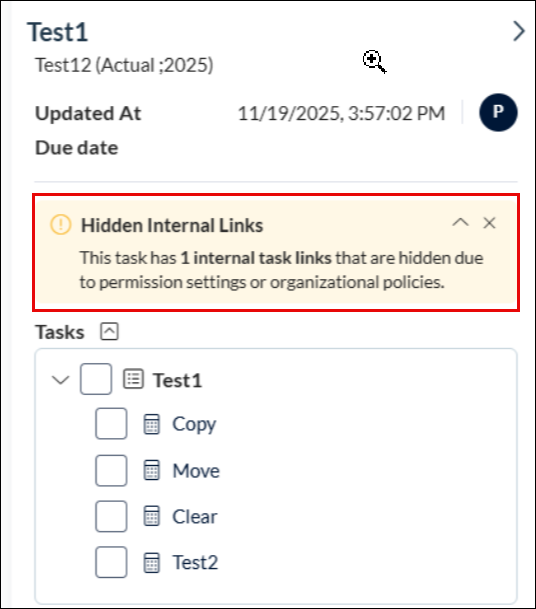The width and height of the screenshot is (536, 609).
Task: Collapse the Hidden Internal Links message
Action: [461, 223]
